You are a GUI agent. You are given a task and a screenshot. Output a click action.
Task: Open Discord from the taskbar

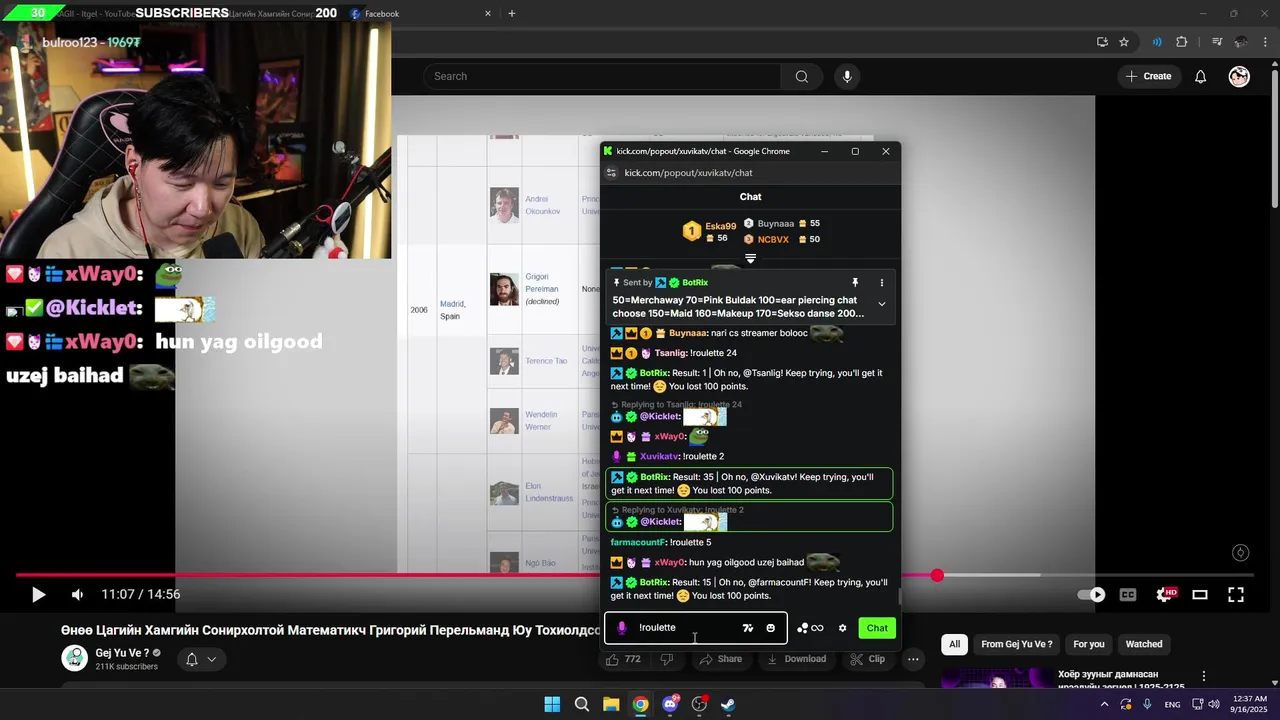pos(670,704)
